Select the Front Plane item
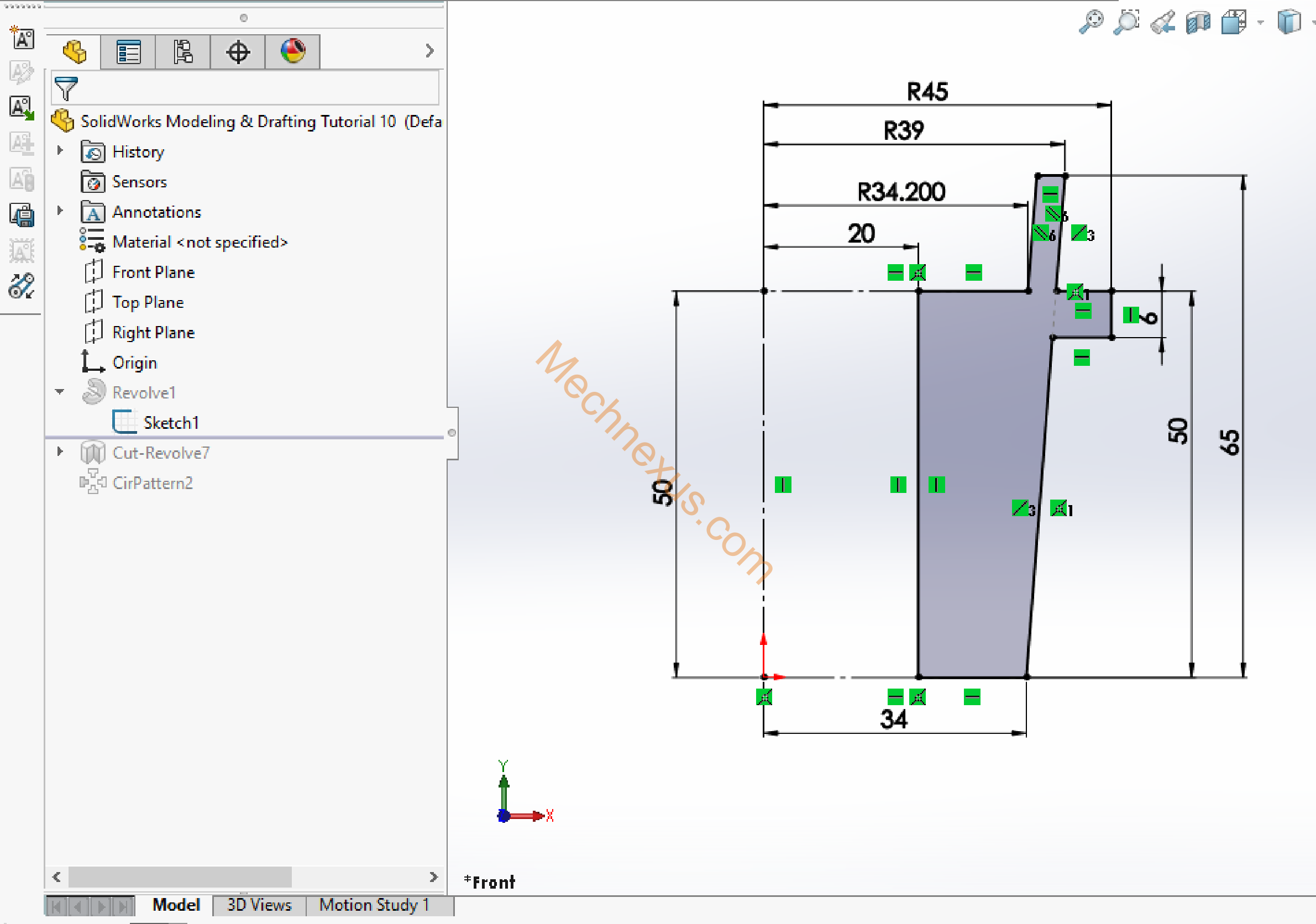The height and width of the screenshot is (924, 1316). pos(153,272)
